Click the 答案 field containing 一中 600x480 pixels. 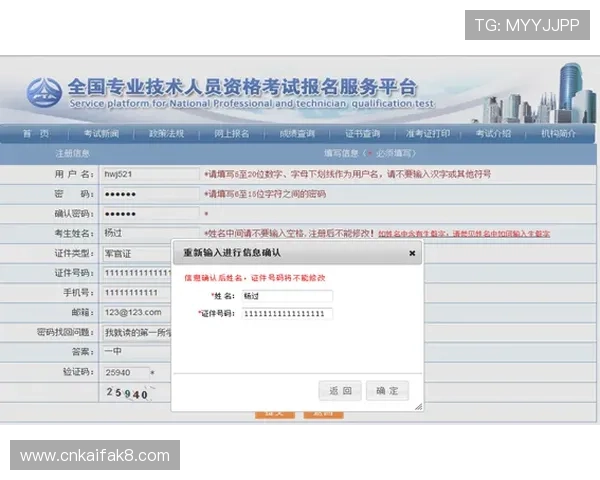137,351
